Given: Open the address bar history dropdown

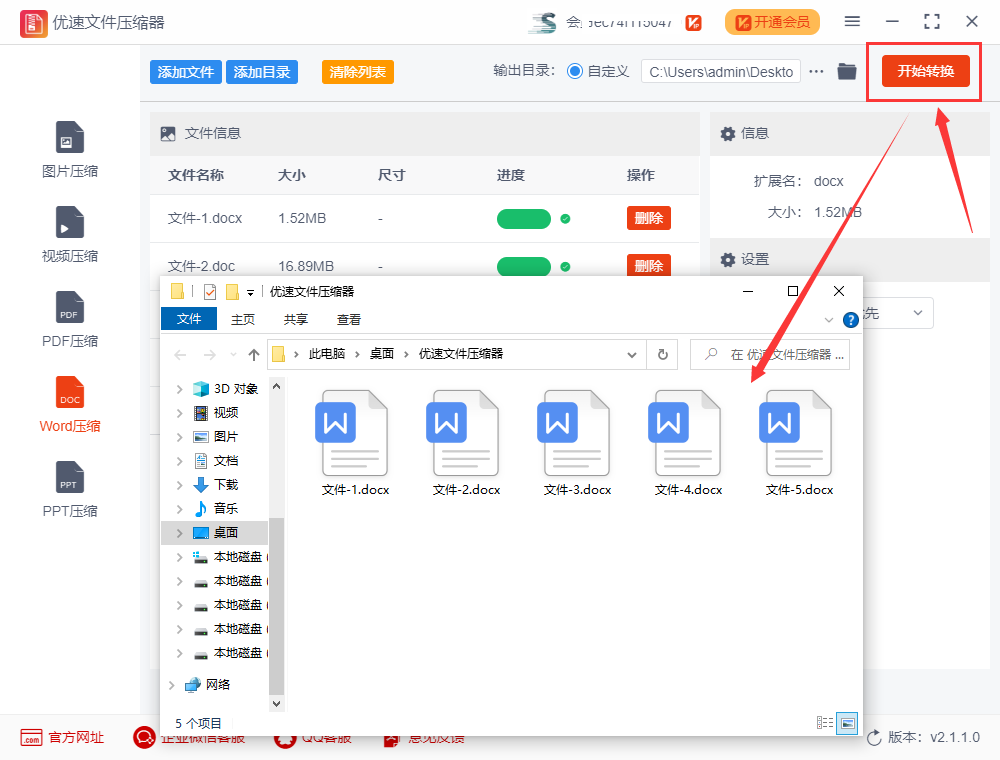Looking at the screenshot, I should point(631,354).
